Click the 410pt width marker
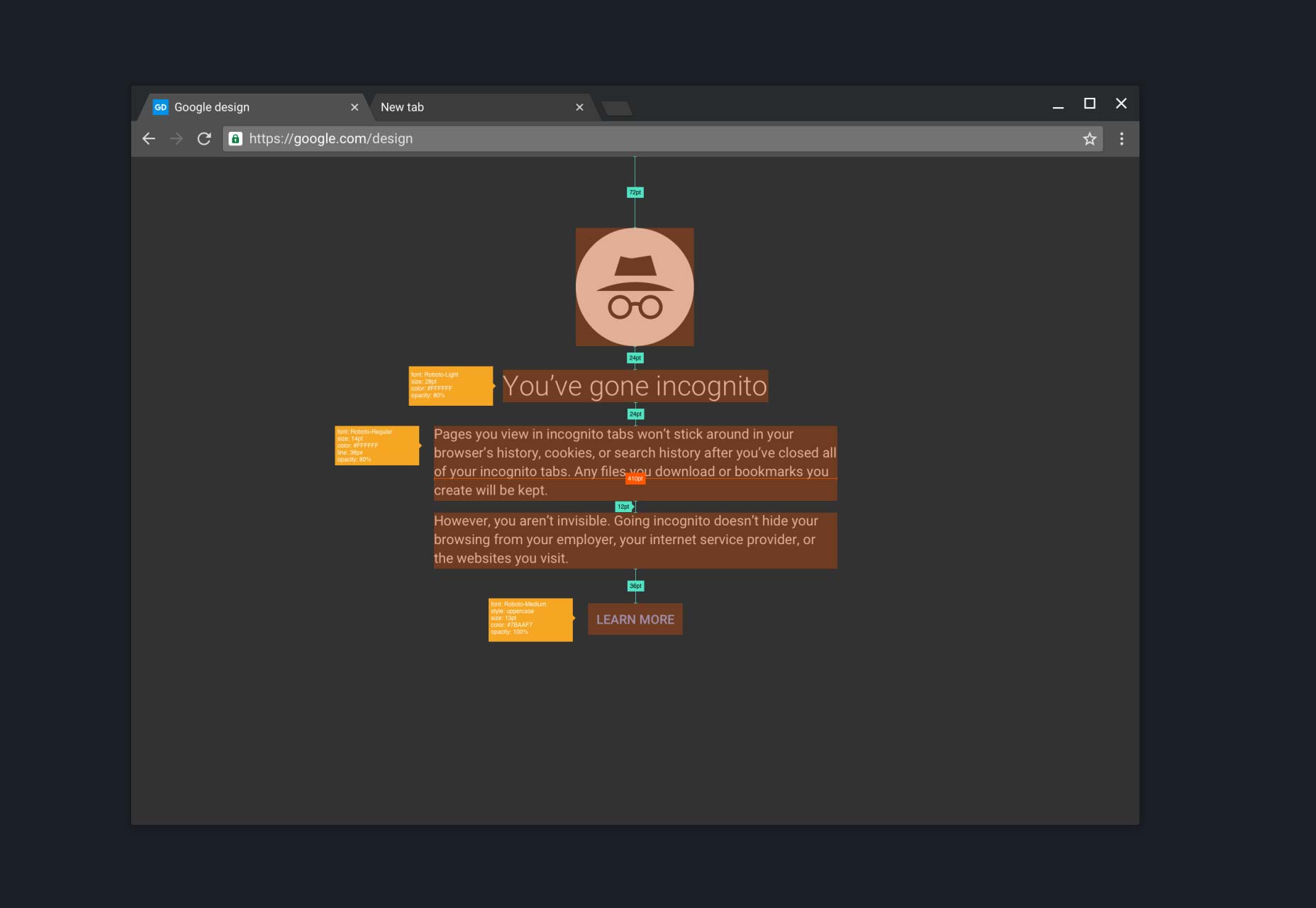 click(635, 479)
